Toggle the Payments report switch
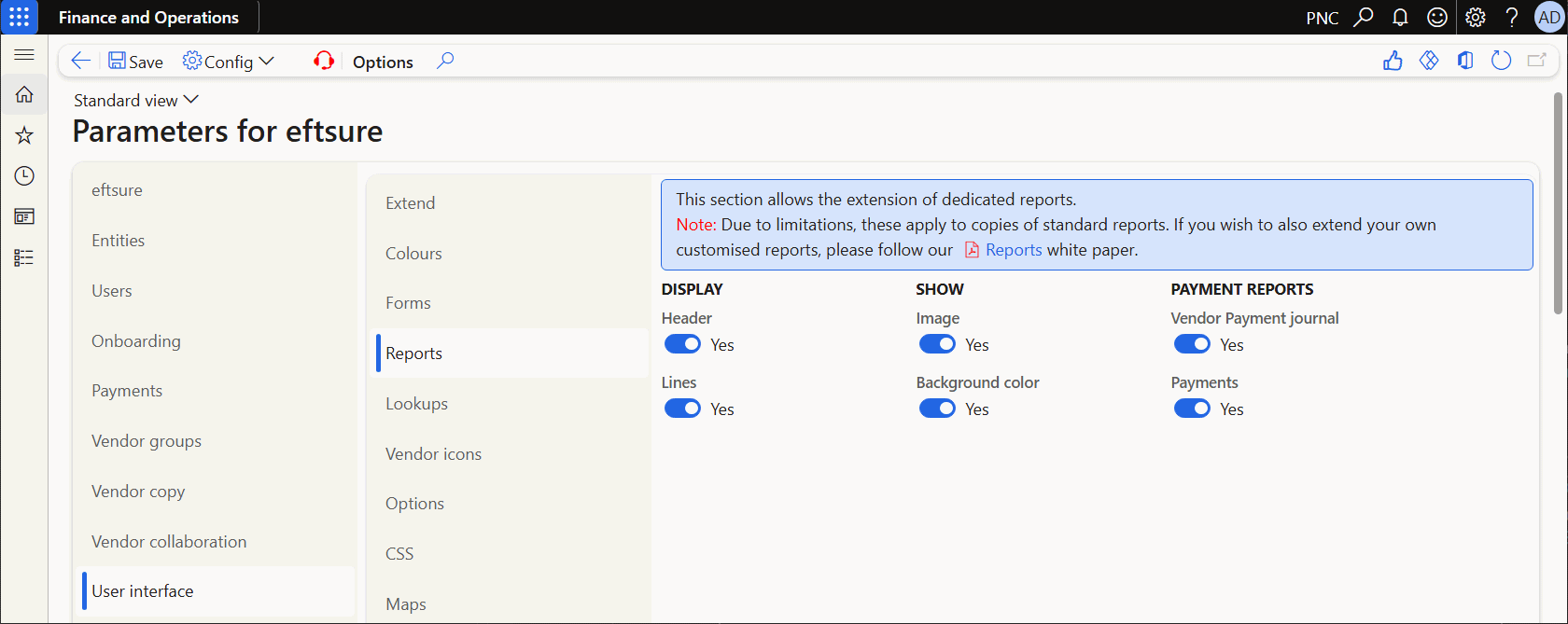This screenshot has height=624, width=1568. [x=1192, y=409]
